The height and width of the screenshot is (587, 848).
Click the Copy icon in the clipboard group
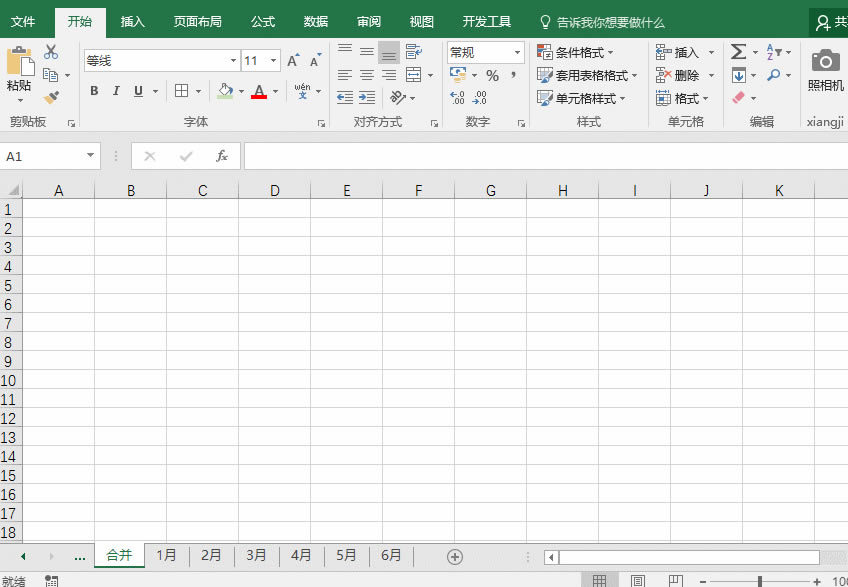pyautogui.click(x=50, y=75)
